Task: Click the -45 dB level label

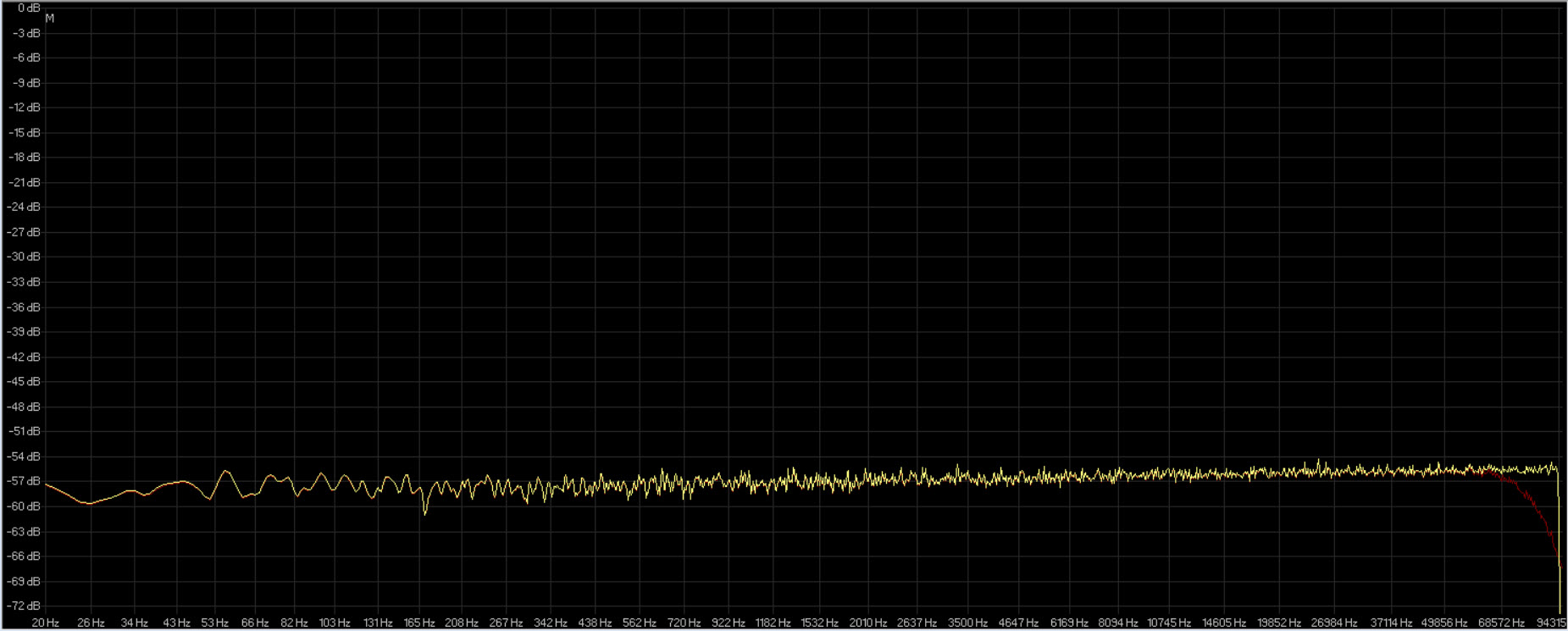Action: [x=24, y=382]
